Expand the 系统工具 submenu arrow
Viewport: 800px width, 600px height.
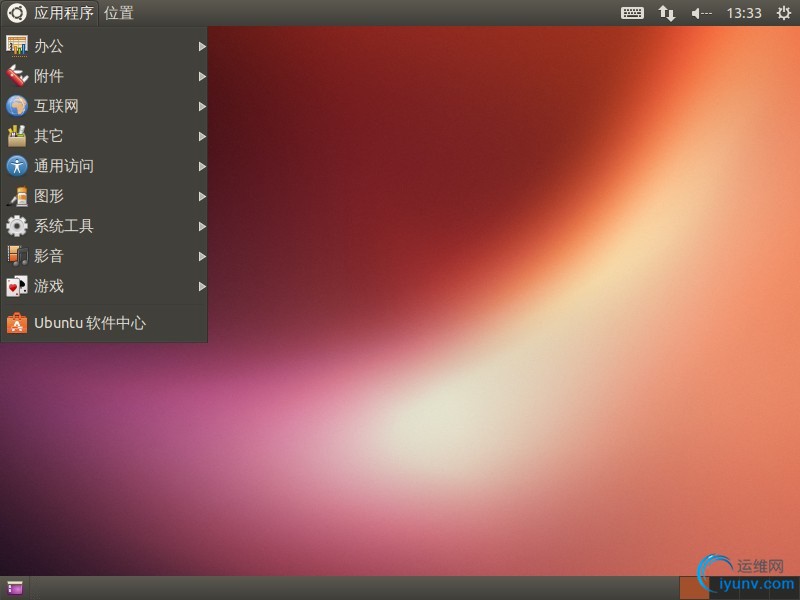point(202,227)
